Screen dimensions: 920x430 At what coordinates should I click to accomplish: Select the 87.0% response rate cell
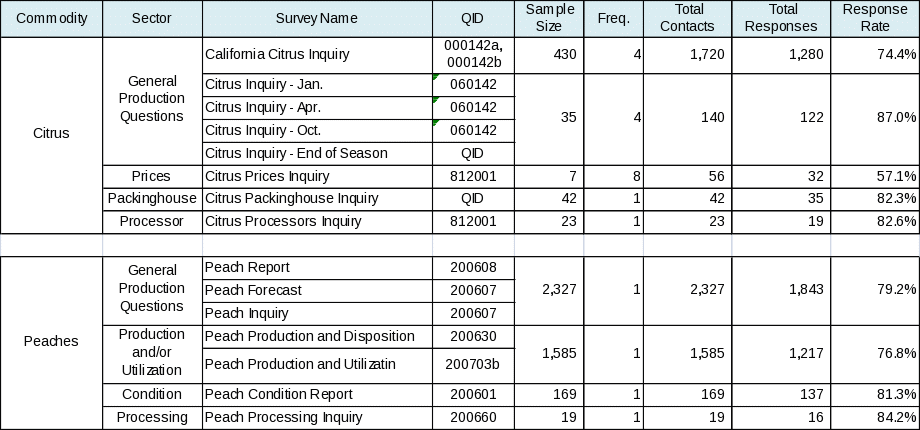click(x=875, y=119)
